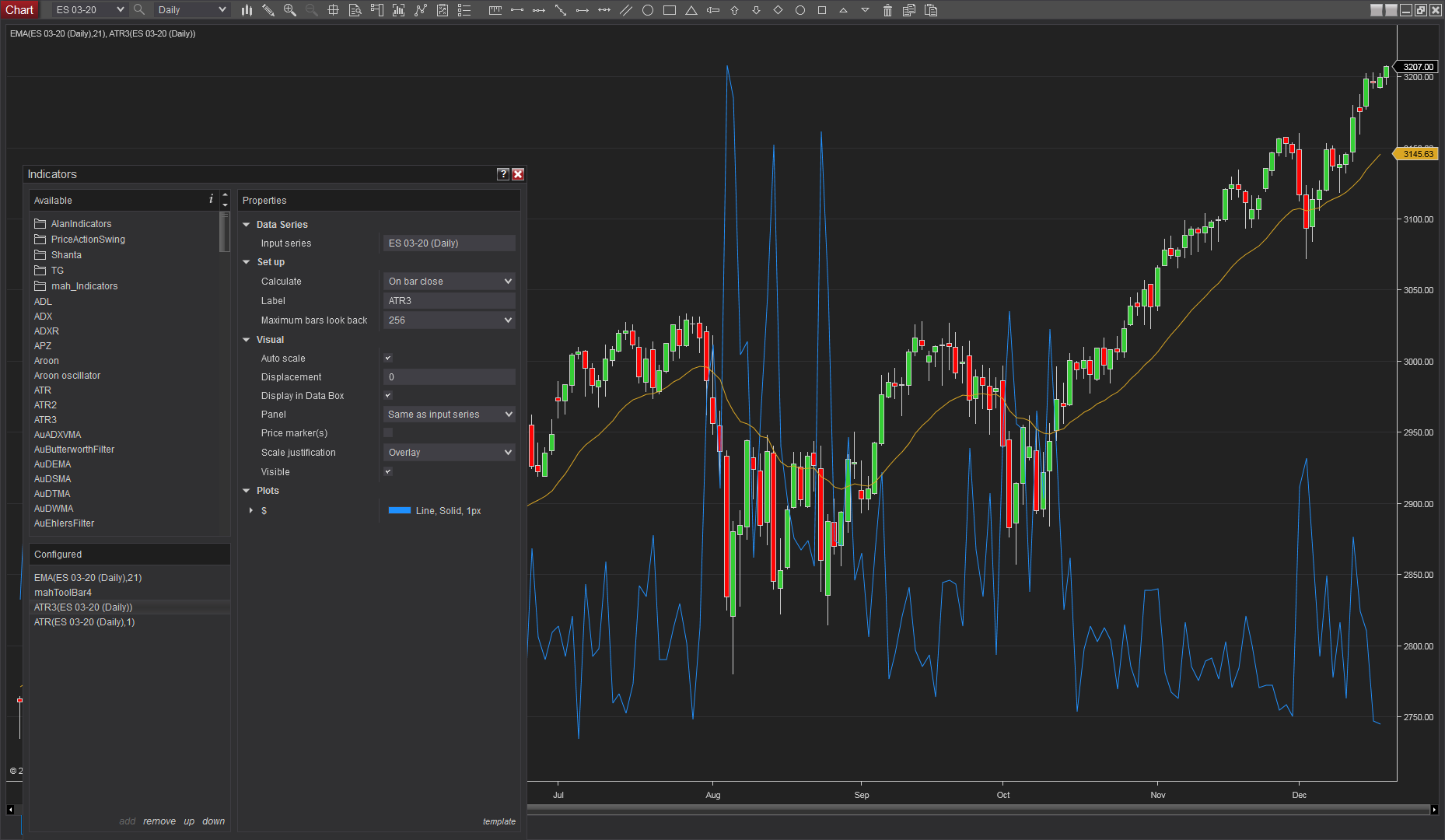Screen dimensions: 1445x840
Task: Select the ruler drawing tool
Action: click(495, 10)
